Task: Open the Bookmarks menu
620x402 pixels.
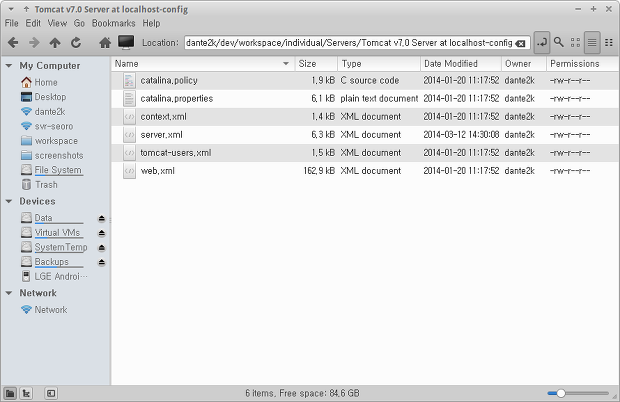Action: [113, 23]
